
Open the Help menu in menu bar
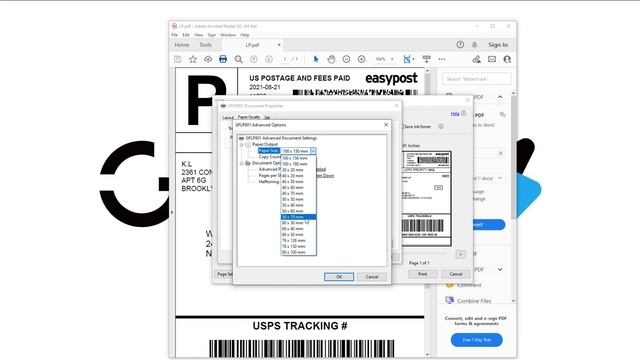pyautogui.click(x=245, y=35)
